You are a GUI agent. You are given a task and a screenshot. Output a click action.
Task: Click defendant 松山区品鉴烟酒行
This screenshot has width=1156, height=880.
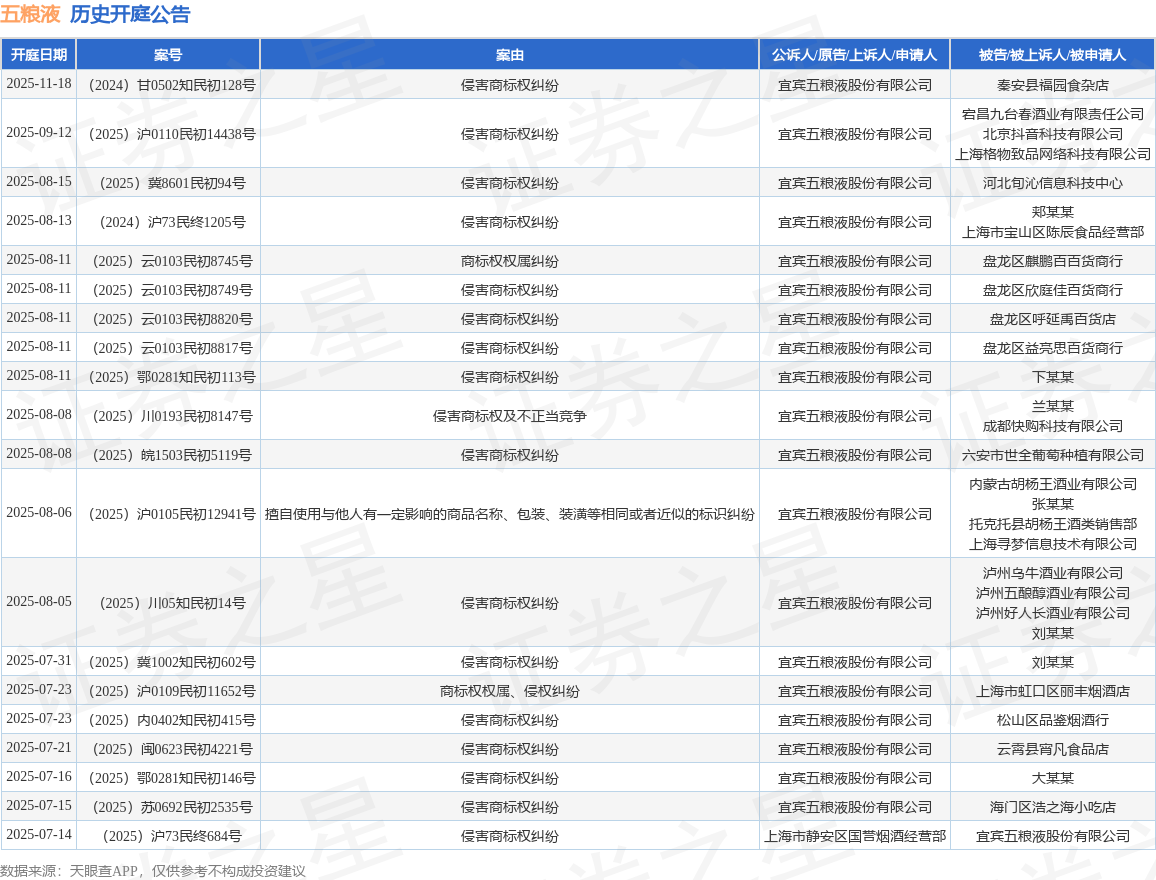(x=1052, y=720)
